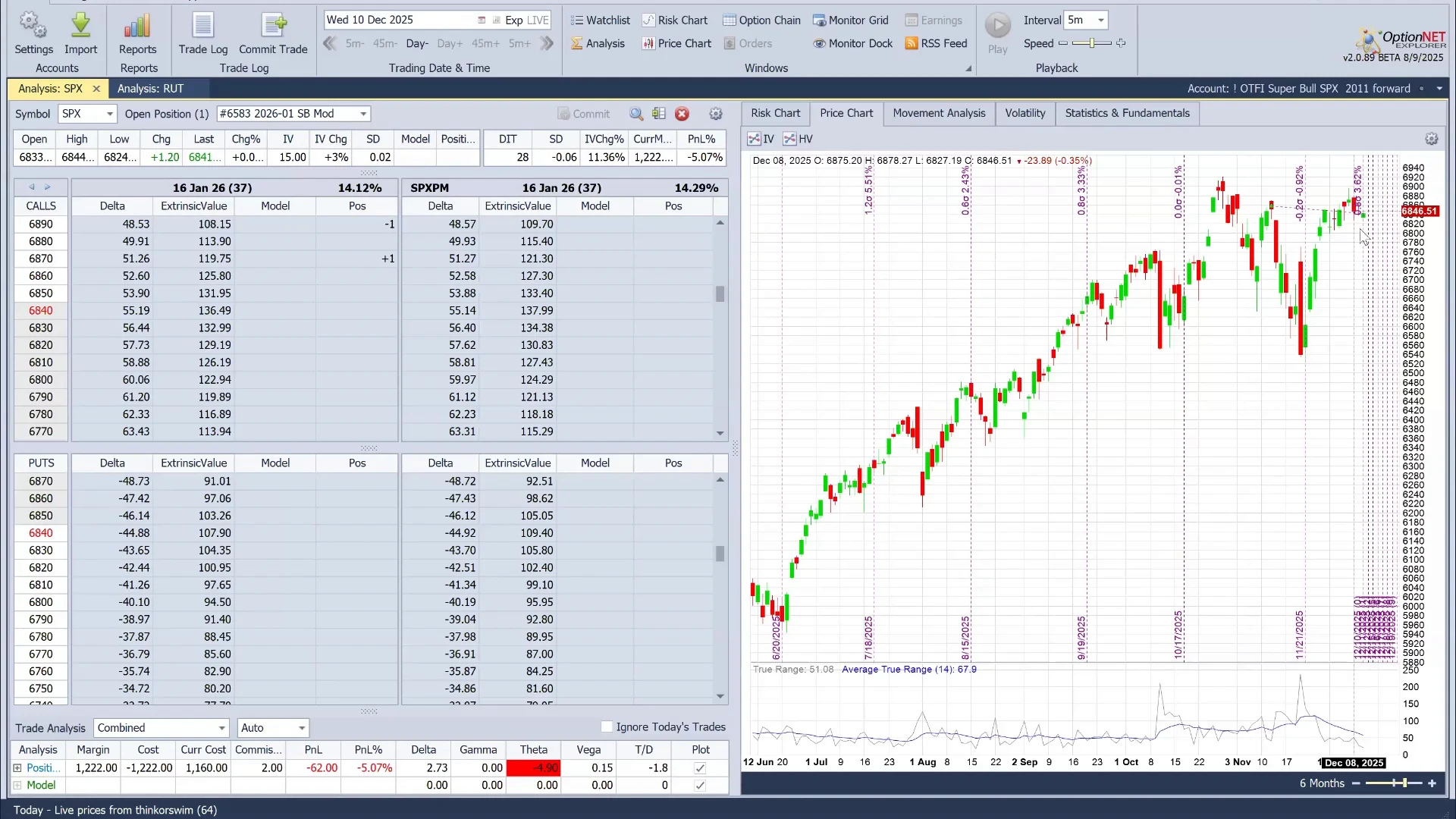Start playback with the Play button

(998, 33)
